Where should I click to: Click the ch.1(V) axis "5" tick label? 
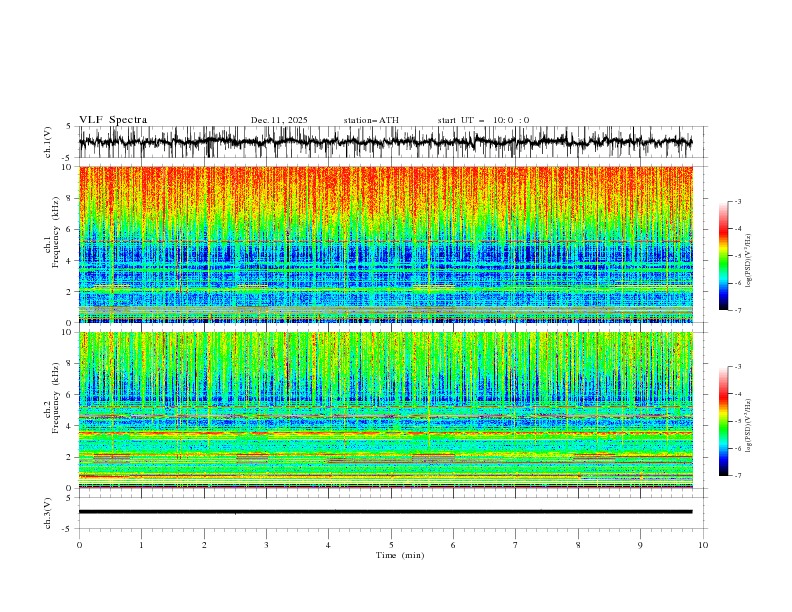coord(69,127)
